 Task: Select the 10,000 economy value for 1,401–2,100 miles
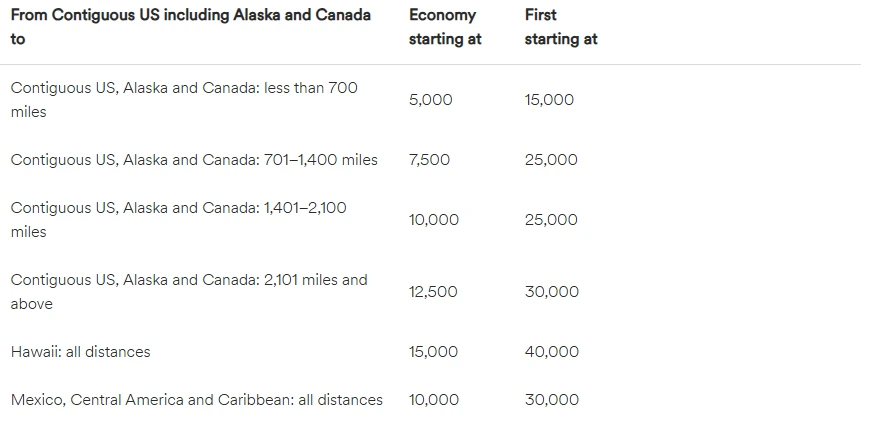click(x=434, y=219)
